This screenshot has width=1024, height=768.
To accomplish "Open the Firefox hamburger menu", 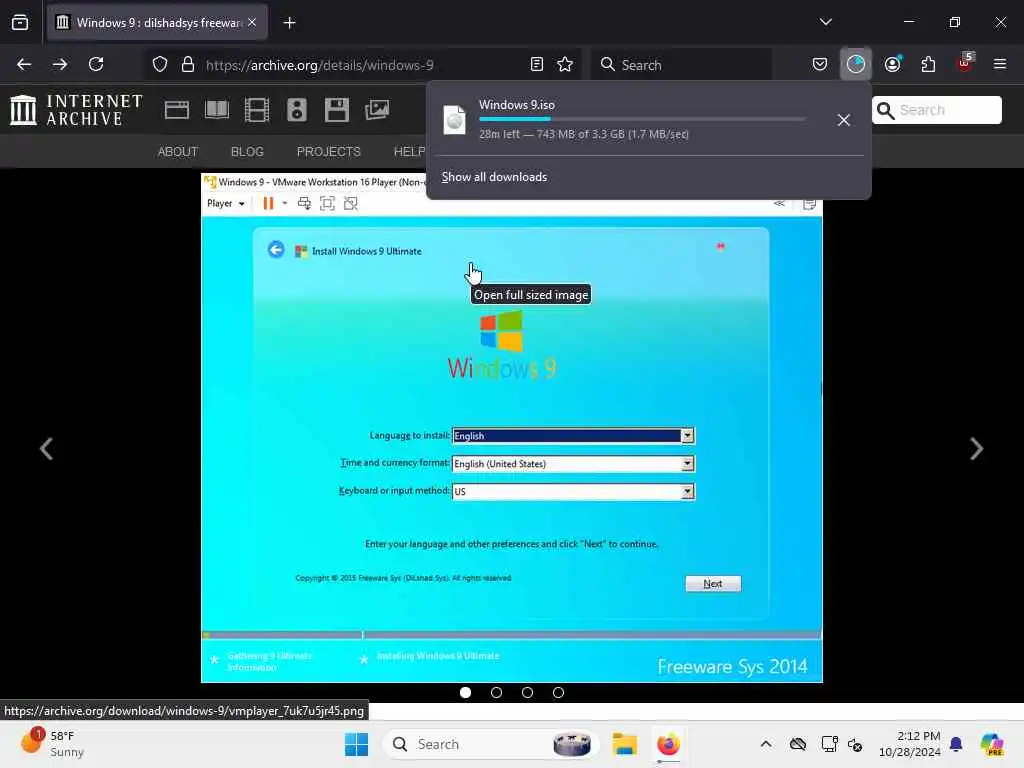I will click(x=1000, y=65).
